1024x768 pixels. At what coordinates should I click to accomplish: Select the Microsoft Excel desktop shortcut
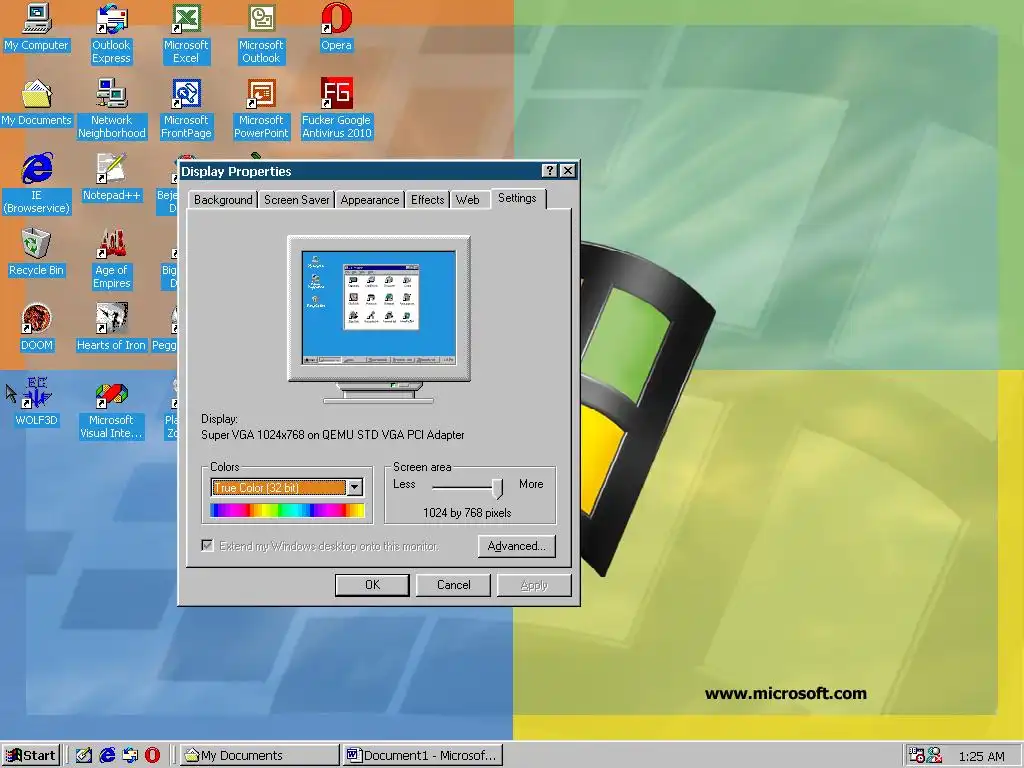pos(186,34)
